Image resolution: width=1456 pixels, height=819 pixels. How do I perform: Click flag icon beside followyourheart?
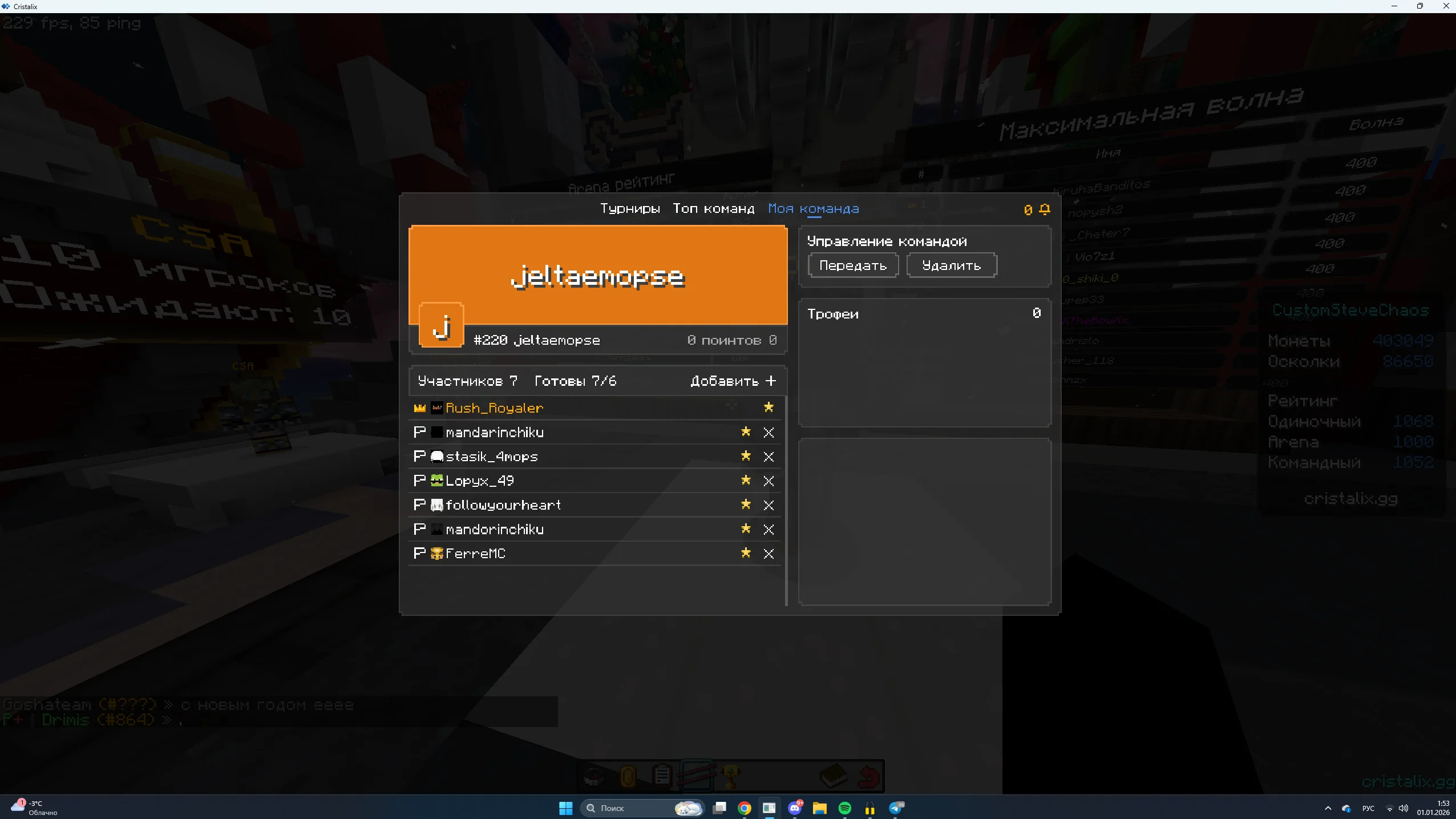point(419,505)
